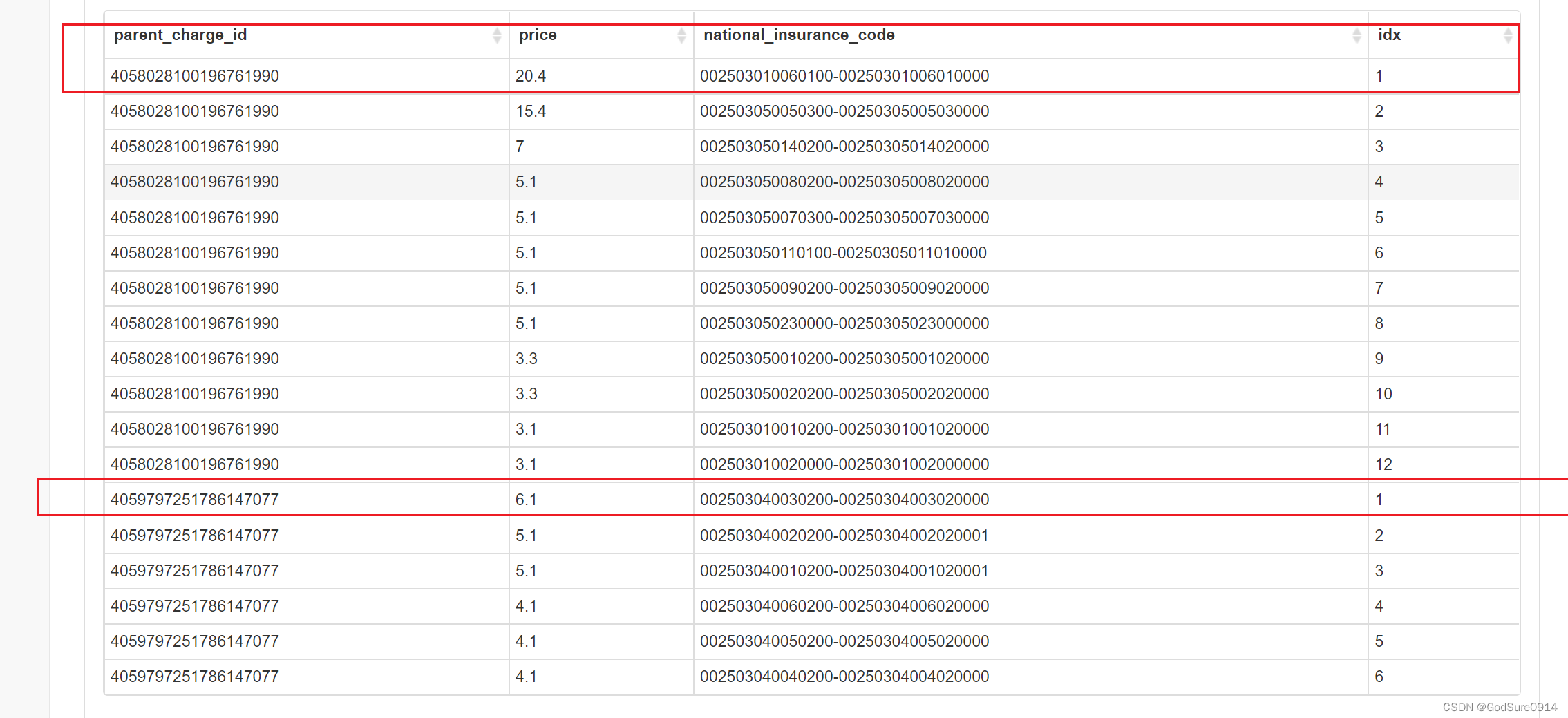Click the sort arrows on parent_charge_id column
The height and width of the screenshot is (718, 1568).
tap(497, 35)
